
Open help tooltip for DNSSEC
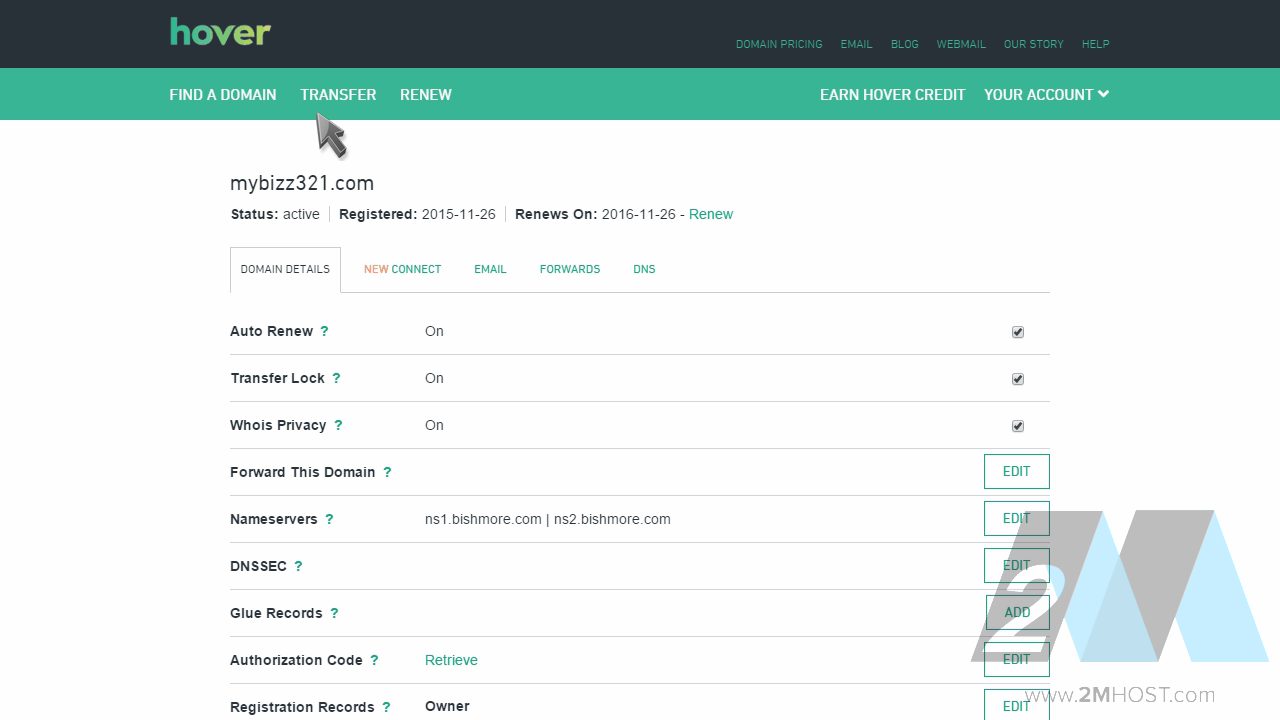click(x=298, y=566)
